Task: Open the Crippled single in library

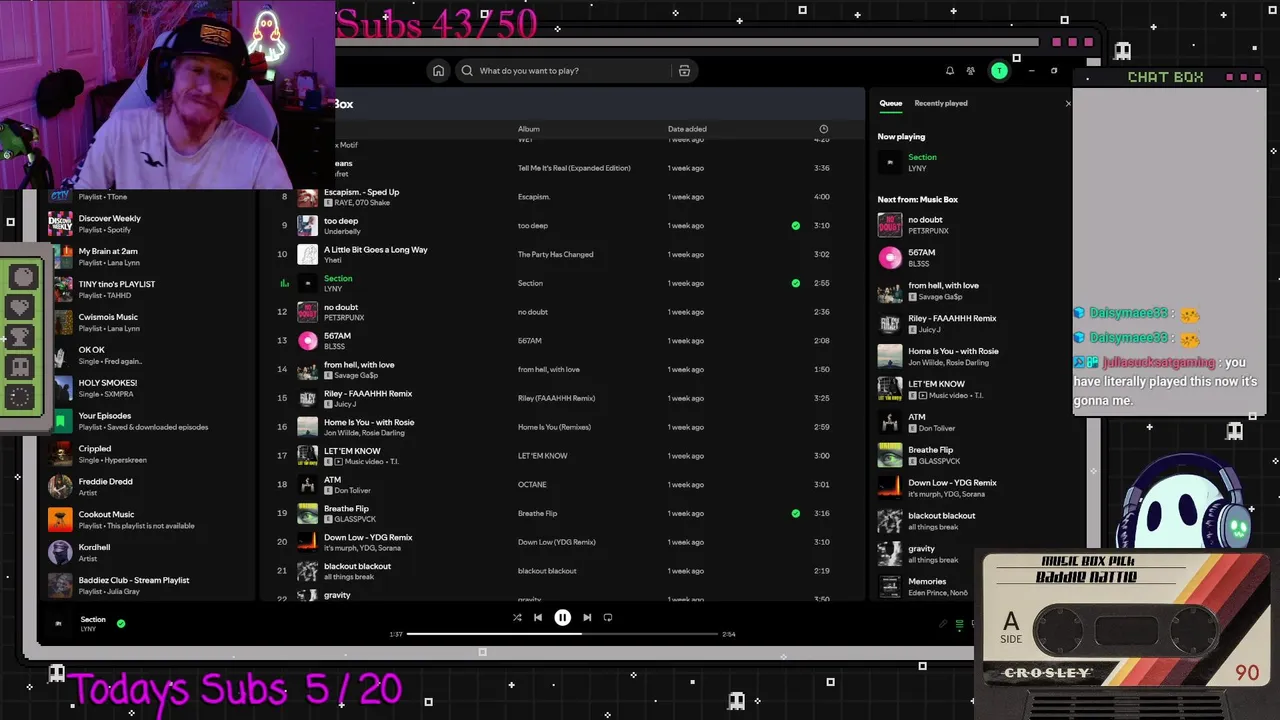Action: (150, 454)
